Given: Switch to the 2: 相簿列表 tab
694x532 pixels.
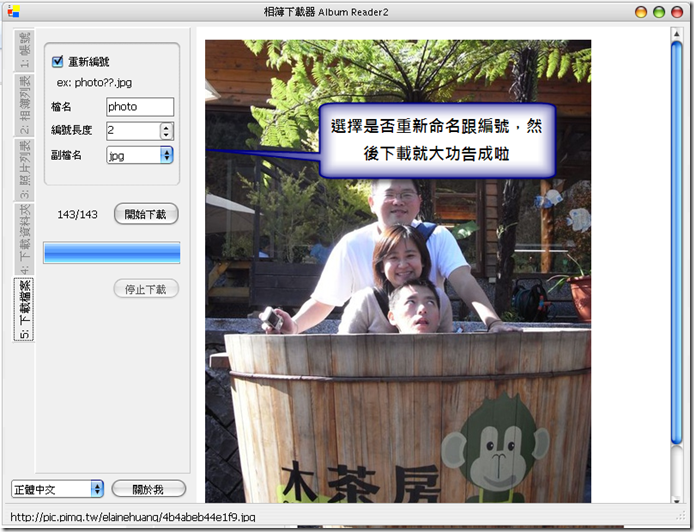Looking at the screenshot, I should coord(24,105).
